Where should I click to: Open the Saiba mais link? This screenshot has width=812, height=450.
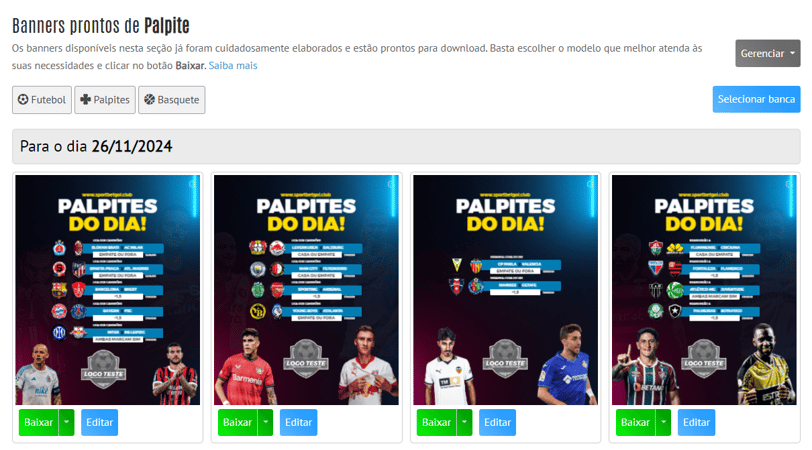pos(233,66)
